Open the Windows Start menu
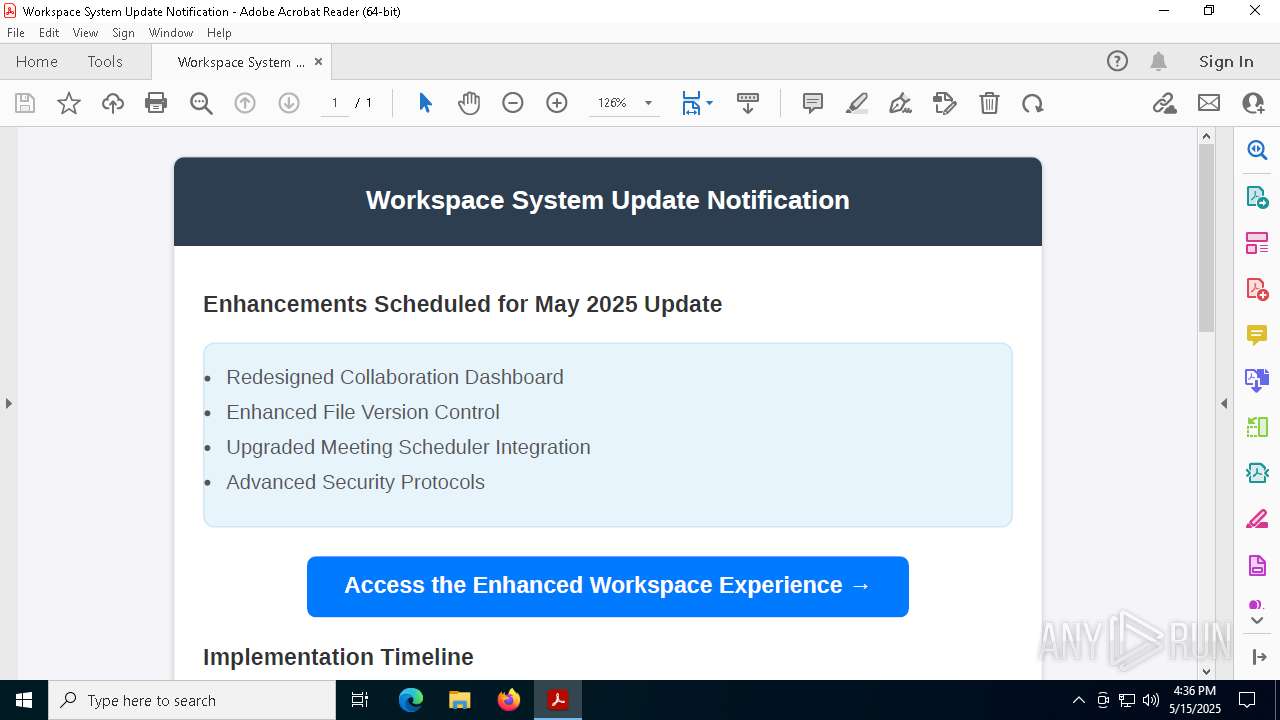This screenshot has height=720, width=1280. click(x=24, y=700)
